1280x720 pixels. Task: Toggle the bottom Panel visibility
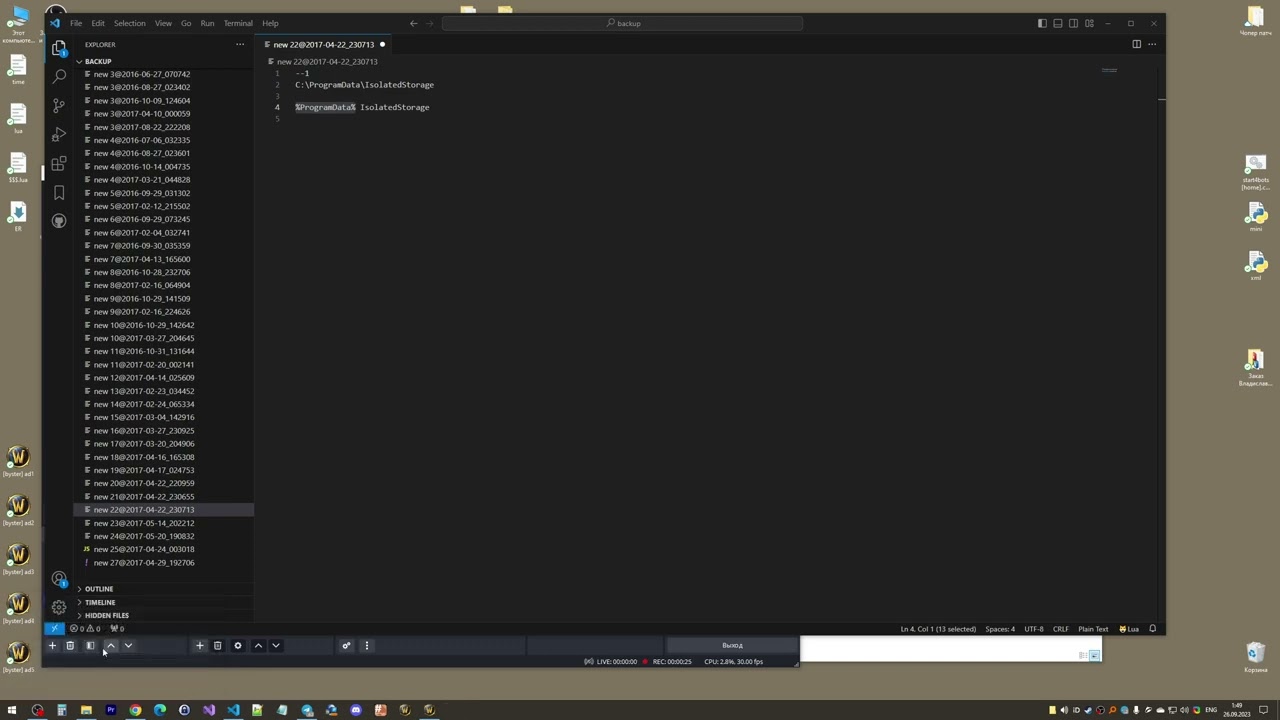(x=1057, y=23)
